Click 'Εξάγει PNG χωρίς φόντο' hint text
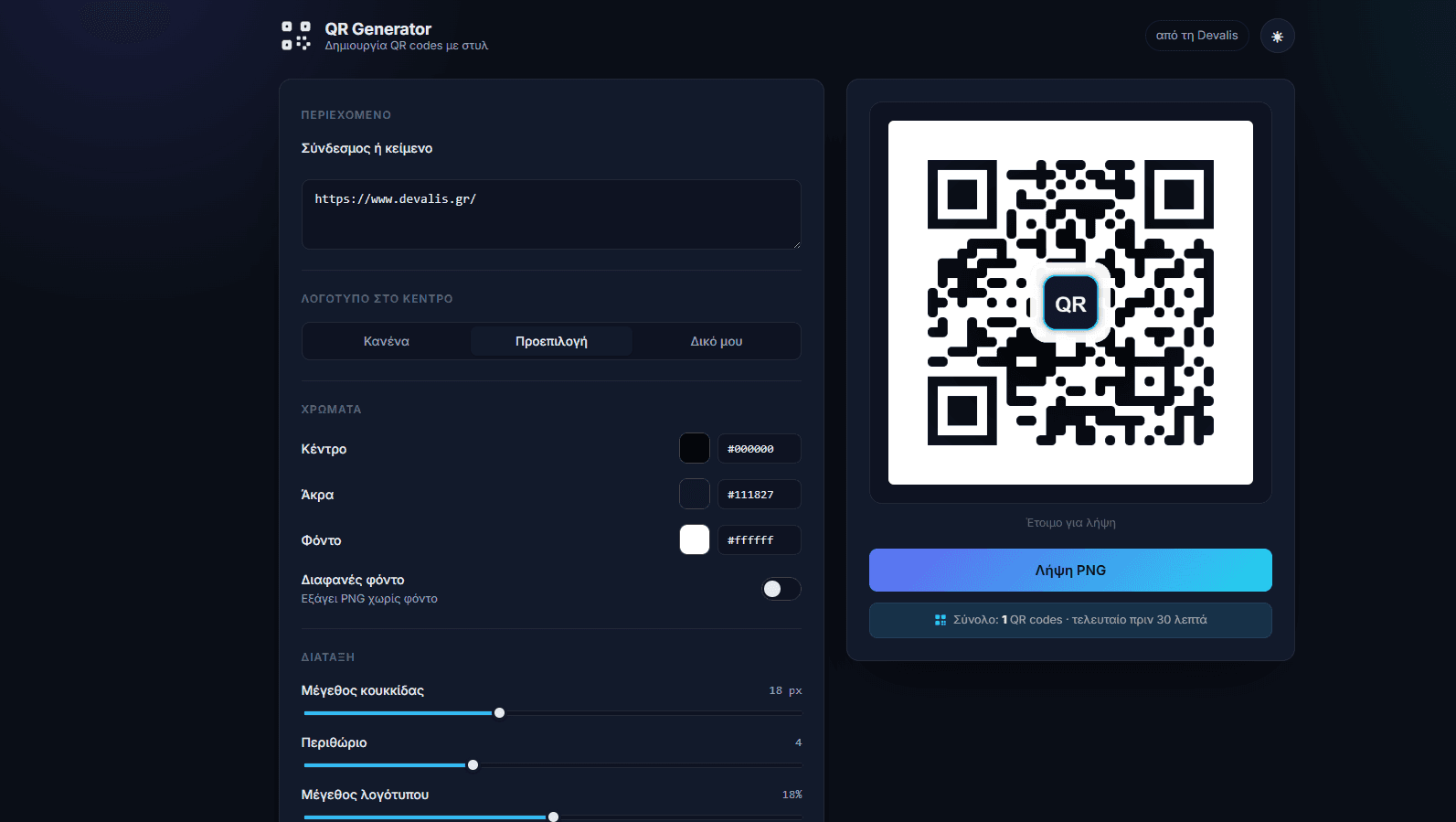This screenshot has height=822, width=1456. [369, 599]
